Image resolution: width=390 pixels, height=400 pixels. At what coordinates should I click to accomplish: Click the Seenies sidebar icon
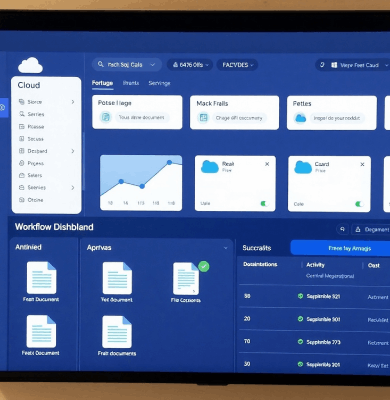pyautogui.click(x=22, y=187)
